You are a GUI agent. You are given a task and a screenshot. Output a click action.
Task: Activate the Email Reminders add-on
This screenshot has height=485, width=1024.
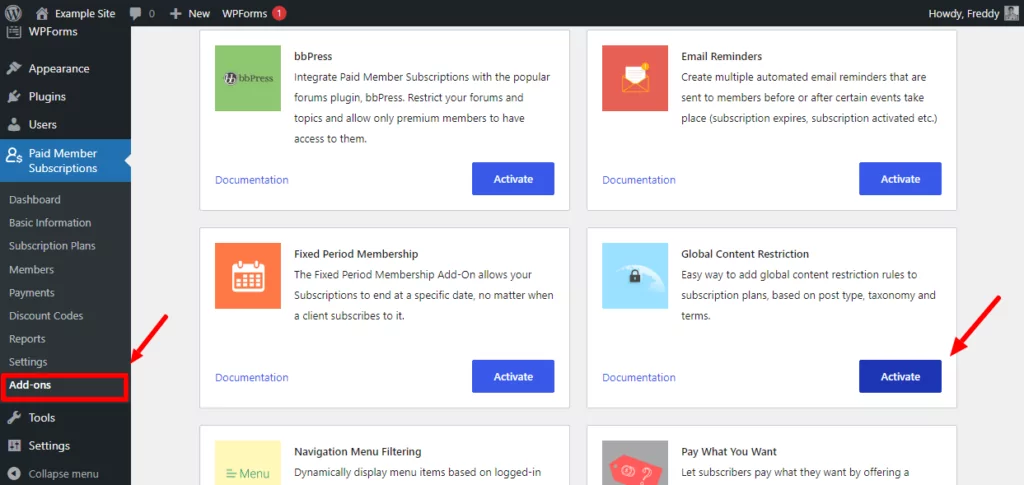(900, 179)
